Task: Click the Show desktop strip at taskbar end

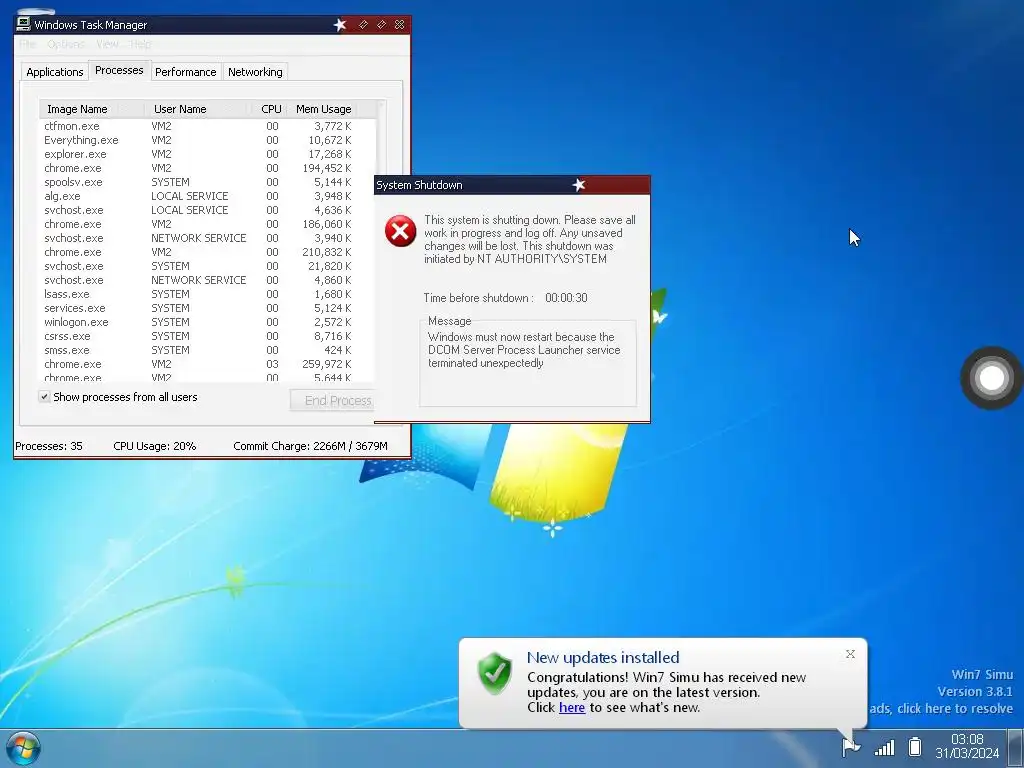Action: [1015, 748]
